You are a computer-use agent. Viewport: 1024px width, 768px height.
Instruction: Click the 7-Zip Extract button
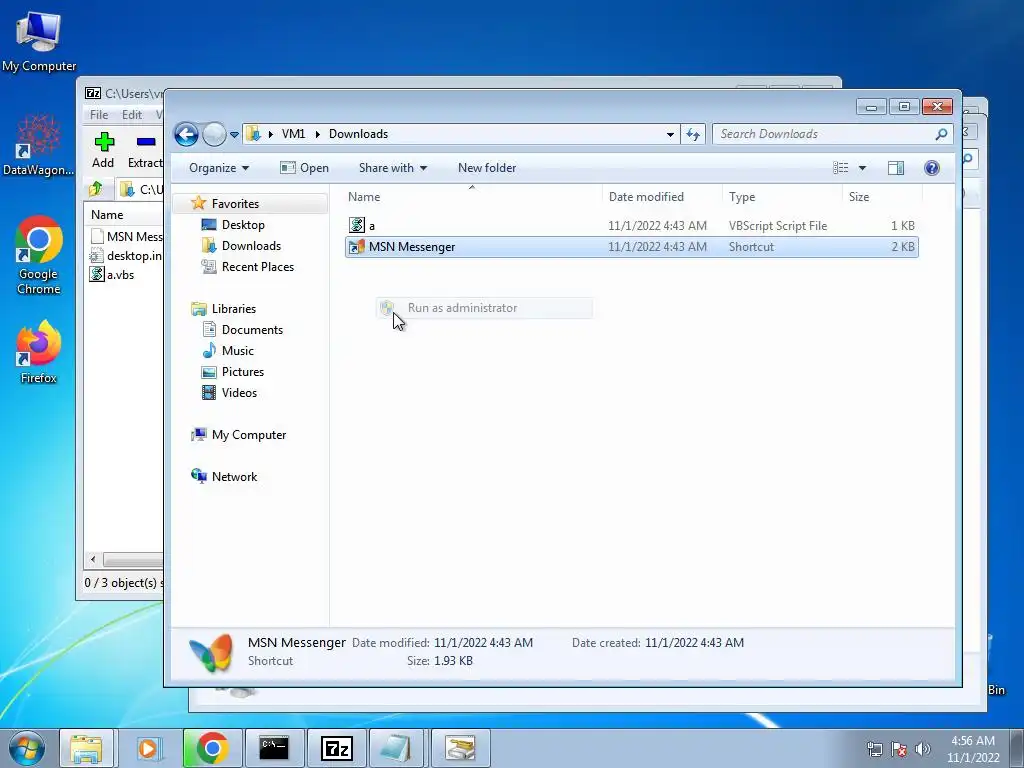tap(145, 150)
